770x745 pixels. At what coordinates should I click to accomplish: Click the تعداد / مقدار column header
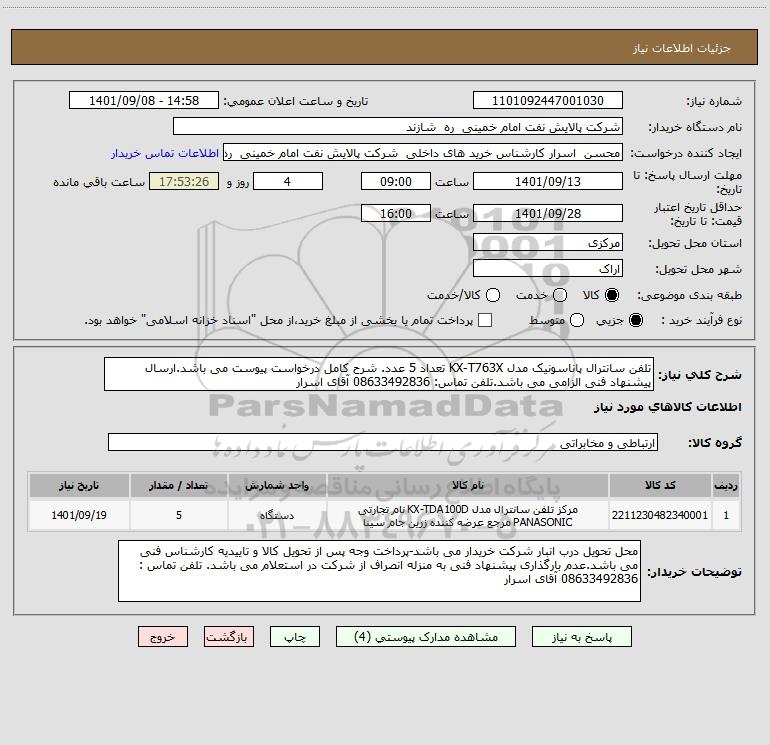click(179, 486)
